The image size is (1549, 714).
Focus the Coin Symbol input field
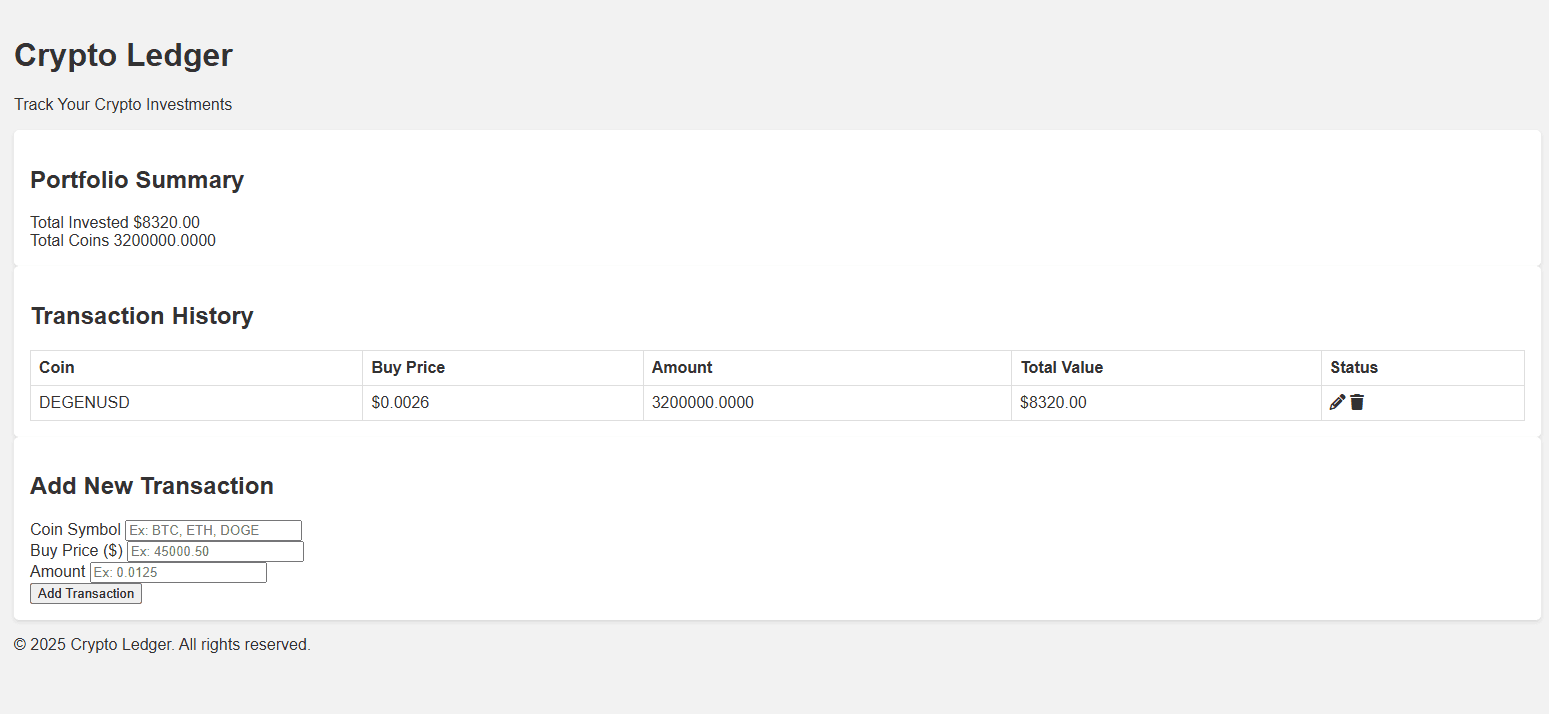[x=213, y=530]
